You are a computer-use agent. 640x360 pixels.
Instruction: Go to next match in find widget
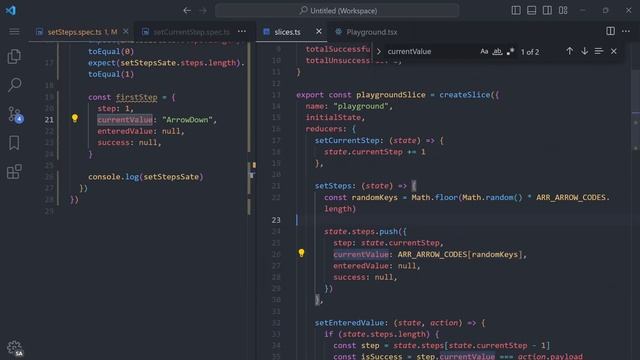pyautogui.click(x=584, y=51)
